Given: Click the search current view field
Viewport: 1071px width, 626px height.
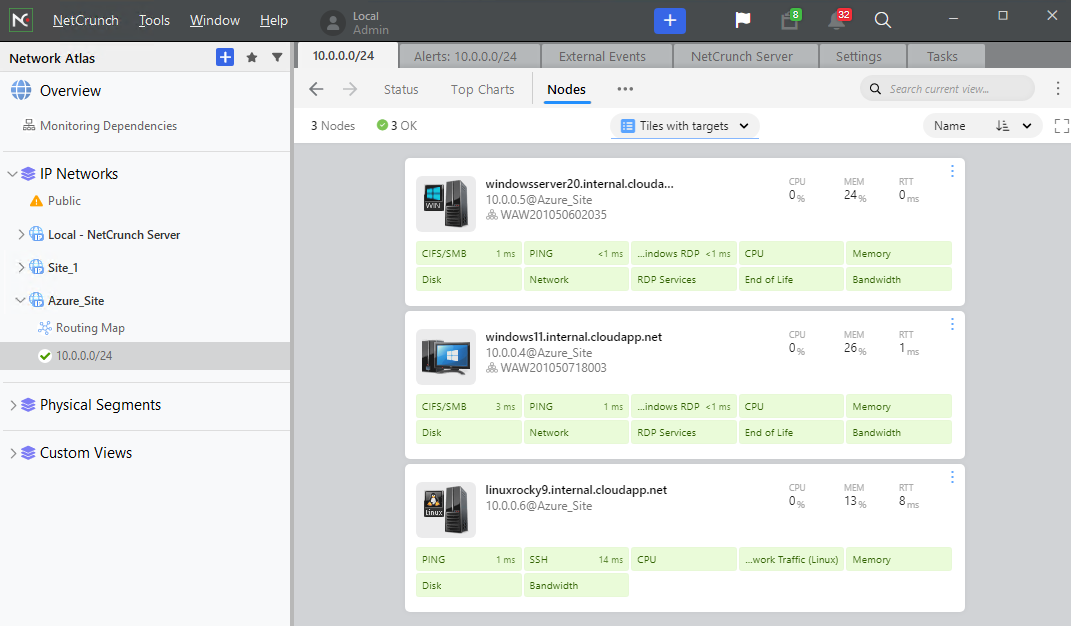Looking at the screenshot, I should tap(947, 89).
